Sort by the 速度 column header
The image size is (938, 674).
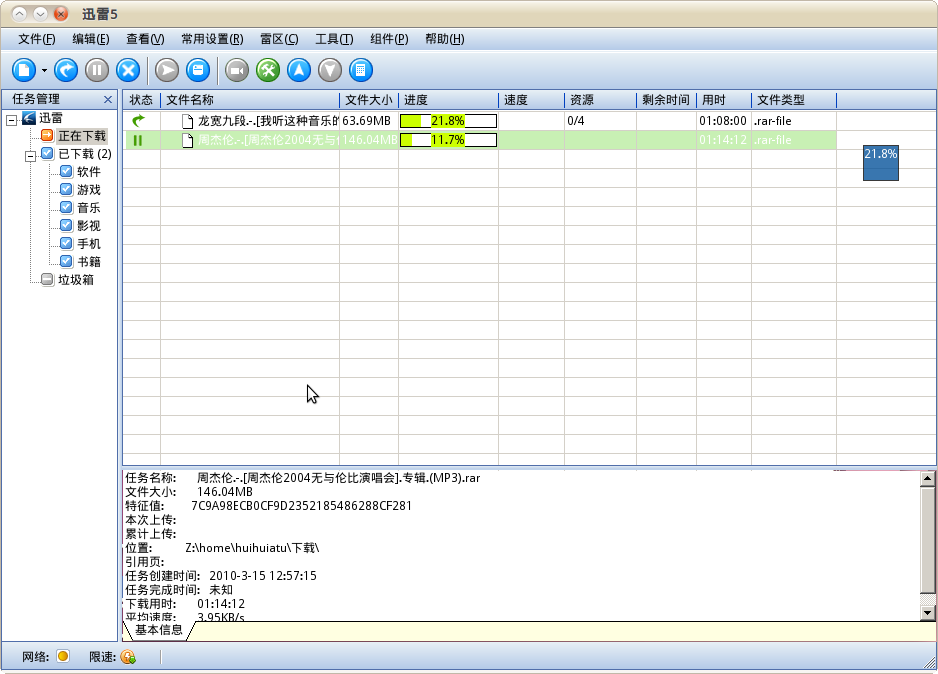coord(532,100)
